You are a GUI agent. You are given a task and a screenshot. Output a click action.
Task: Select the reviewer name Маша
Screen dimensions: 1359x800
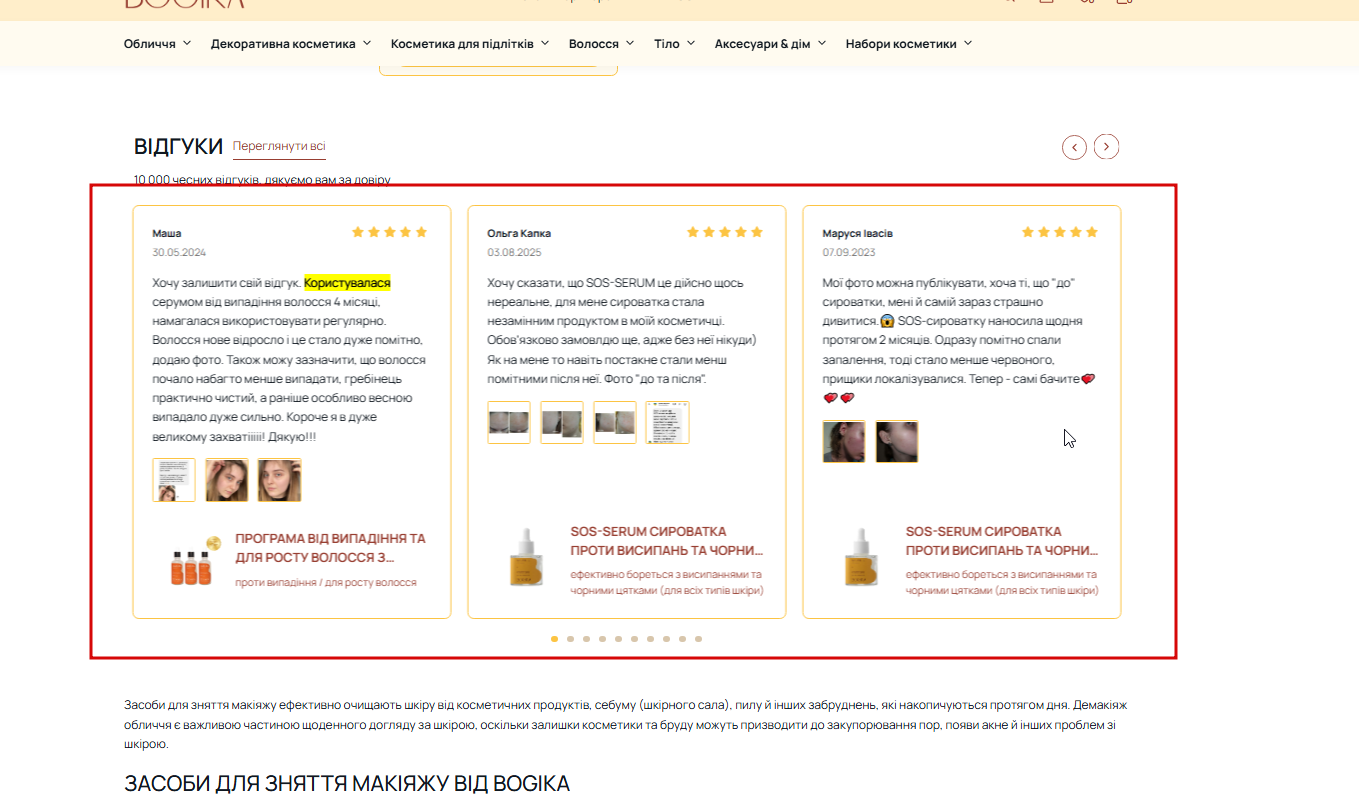167,233
